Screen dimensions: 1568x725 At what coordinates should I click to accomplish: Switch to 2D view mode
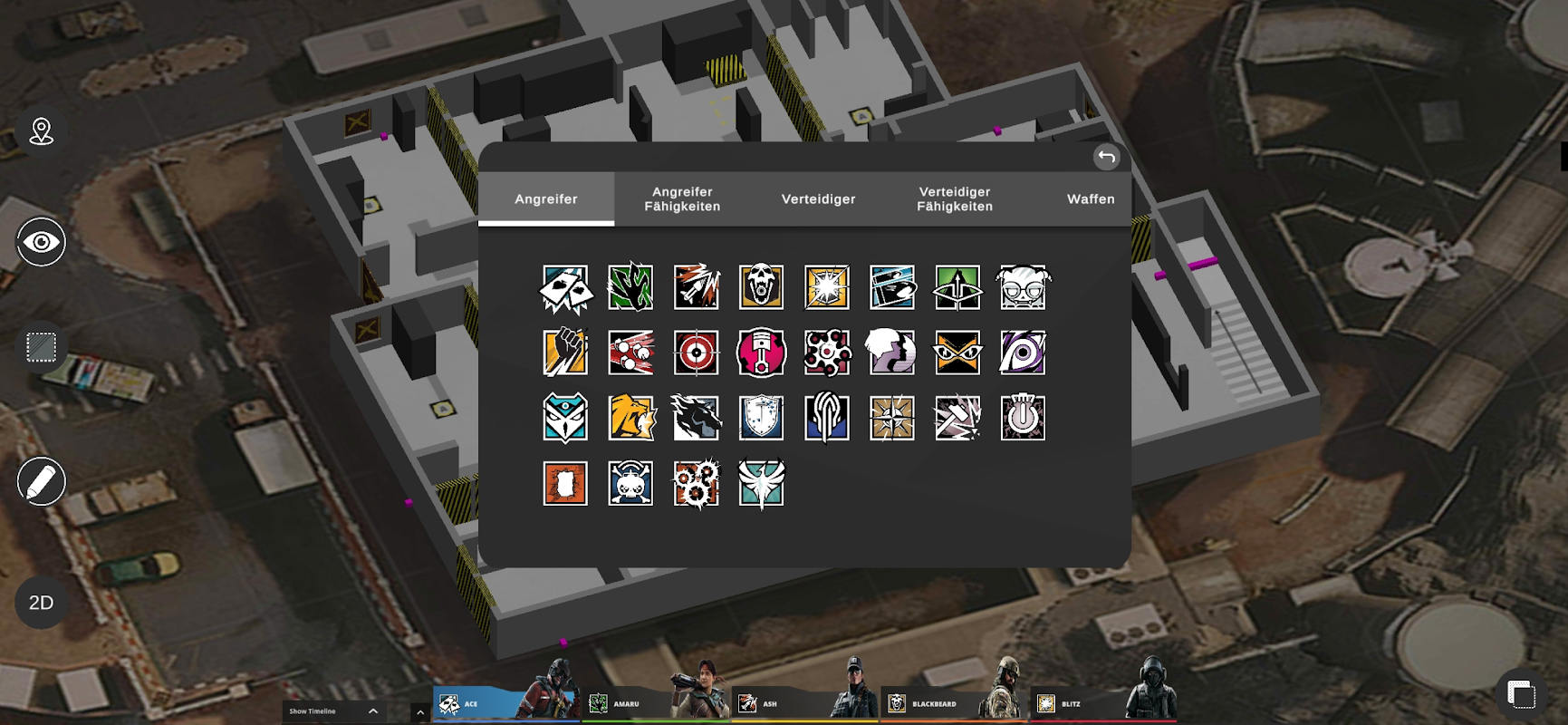click(42, 603)
